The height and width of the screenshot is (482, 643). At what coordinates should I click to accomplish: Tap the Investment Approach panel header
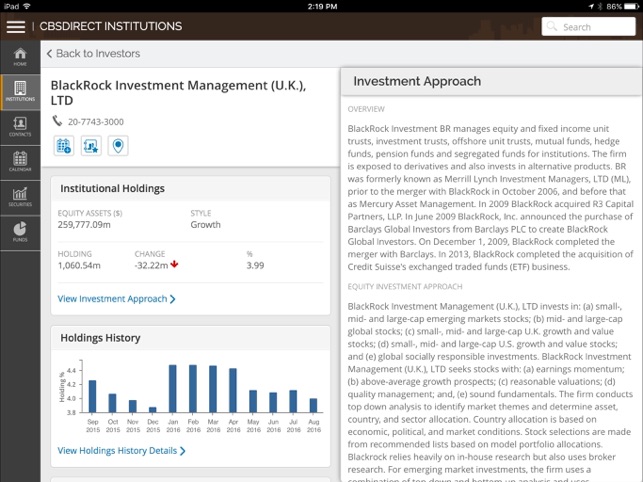coord(491,81)
